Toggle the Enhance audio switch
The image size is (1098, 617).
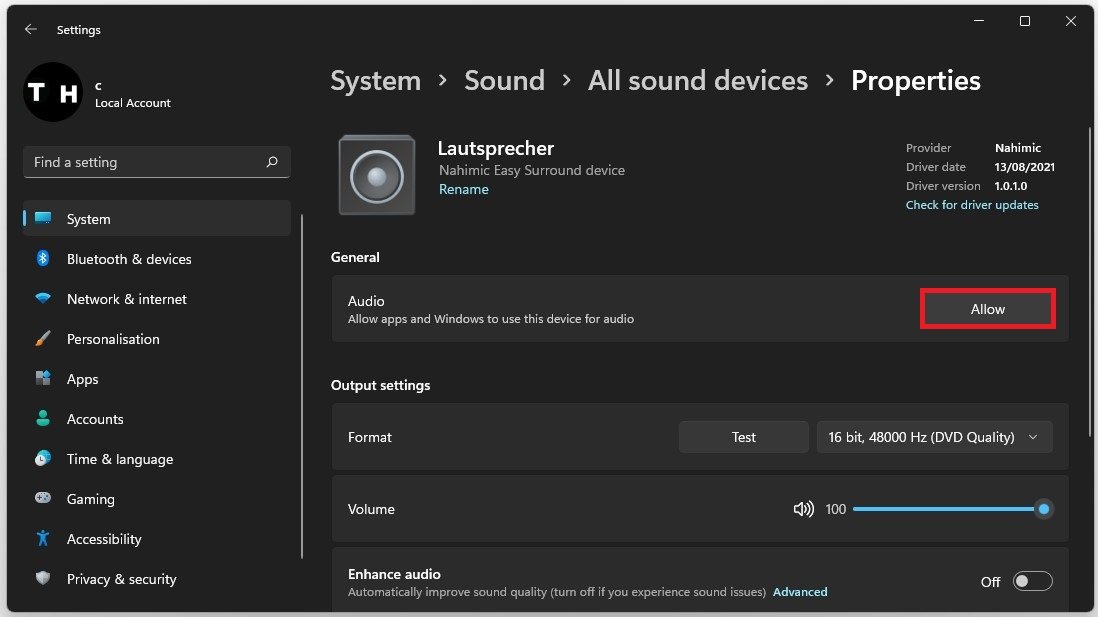[1032, 581]
